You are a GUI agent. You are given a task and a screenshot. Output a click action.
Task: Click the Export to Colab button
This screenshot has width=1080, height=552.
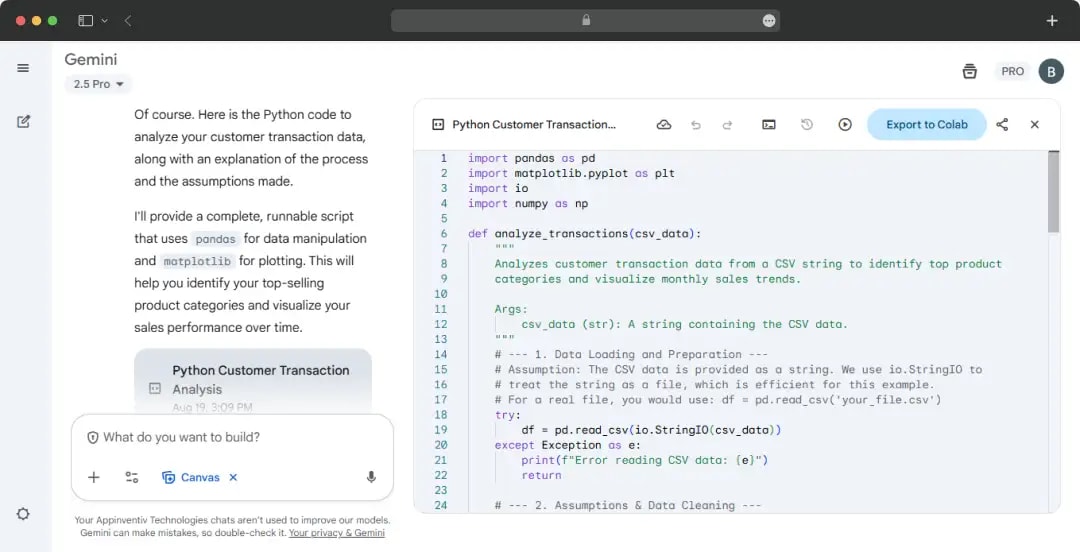[x=926, y=125]
